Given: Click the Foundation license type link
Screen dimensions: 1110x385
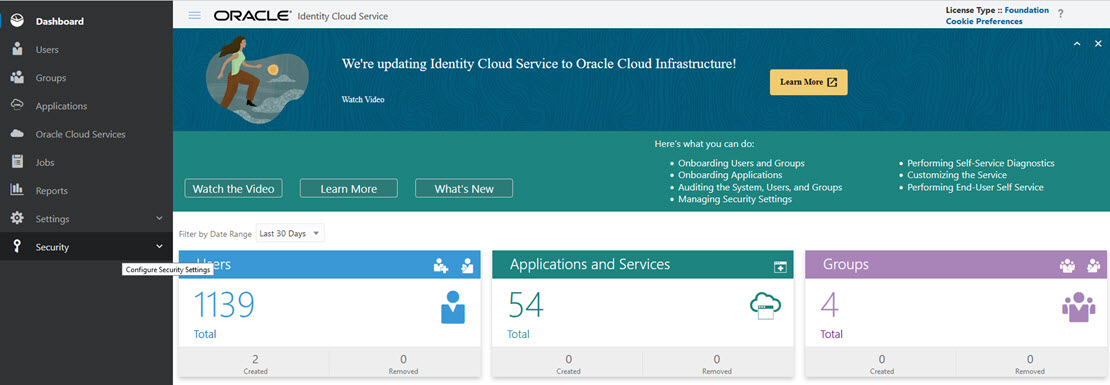Looking at the screenshot, I should click(1027, 11).
